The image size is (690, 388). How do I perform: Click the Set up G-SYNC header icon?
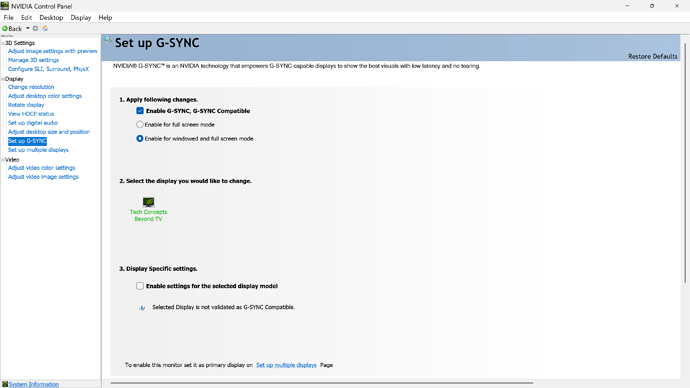108,40
